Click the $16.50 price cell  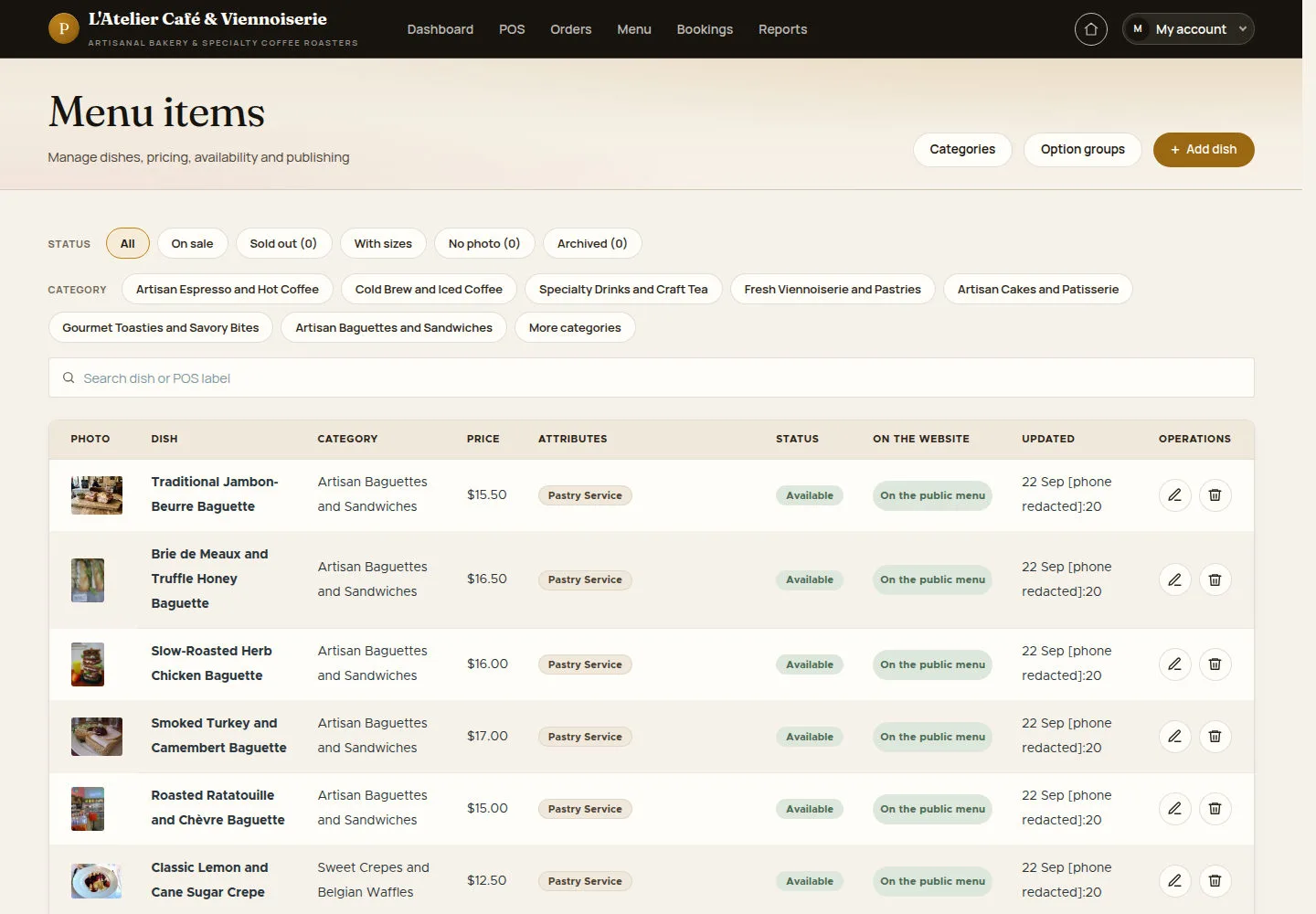coord(487,579)
